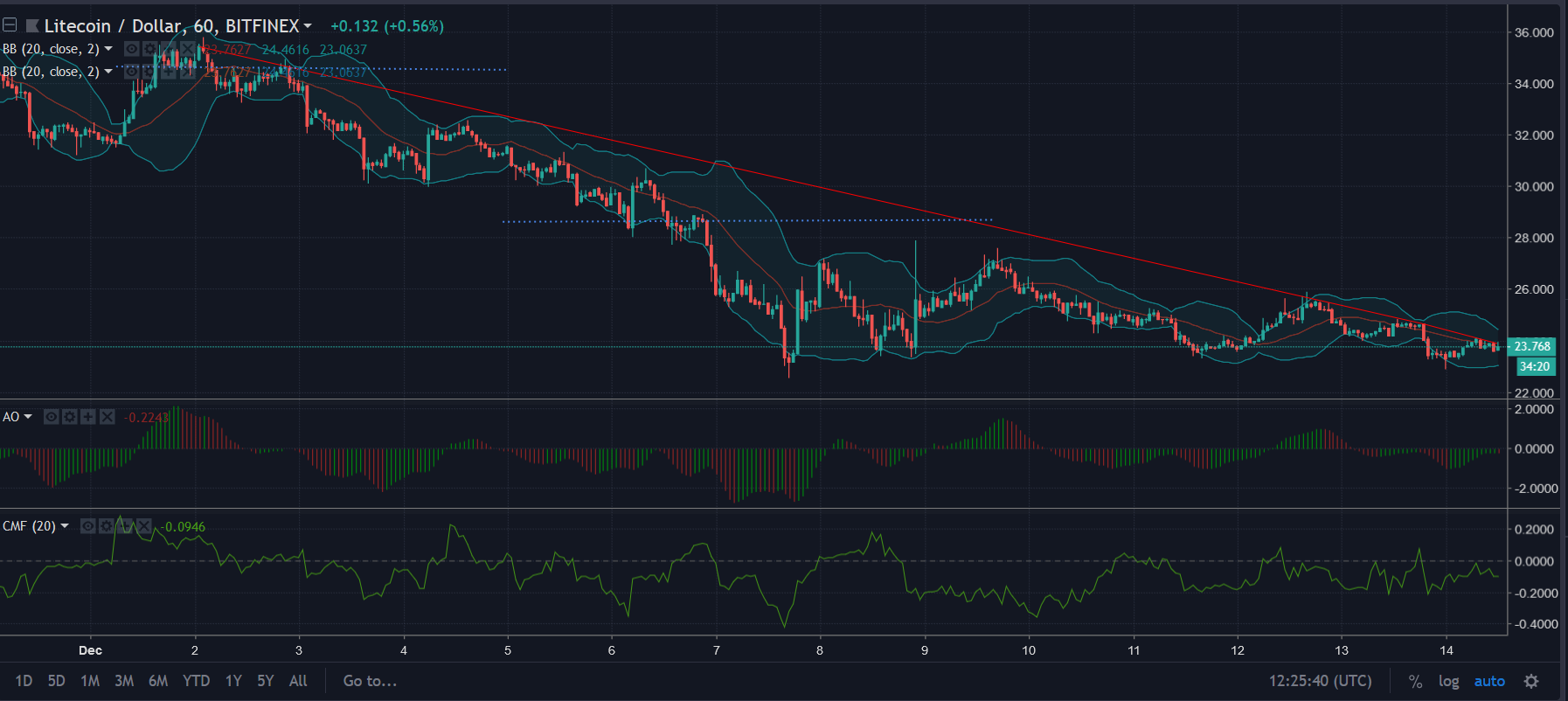Select the 6M time range

pyautogui.click(x=158, y=681)
